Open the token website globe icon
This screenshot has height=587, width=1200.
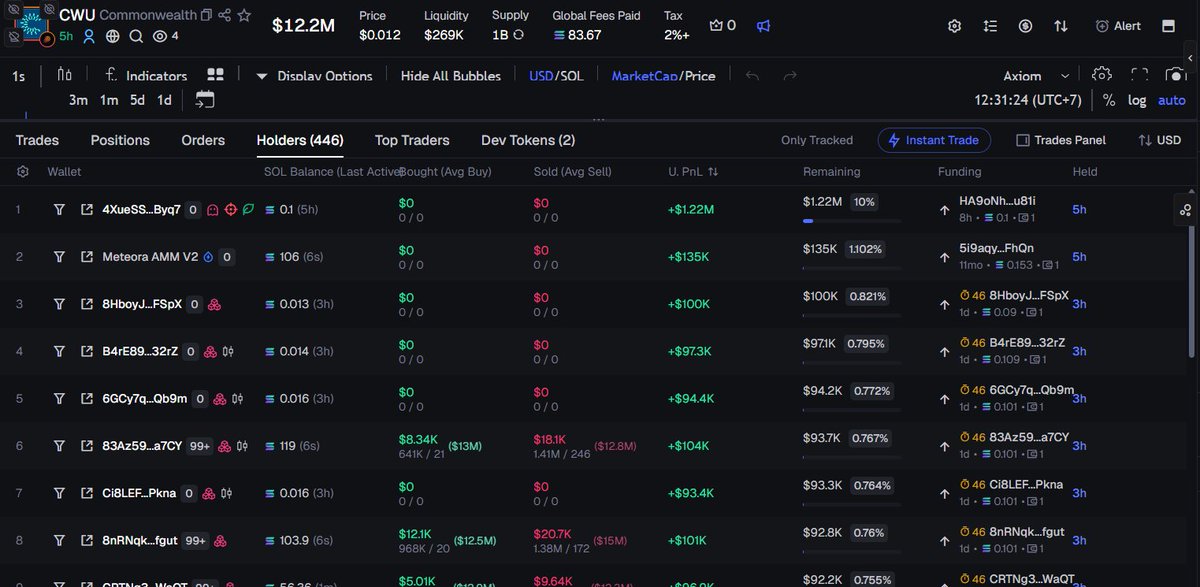point(112,36)
